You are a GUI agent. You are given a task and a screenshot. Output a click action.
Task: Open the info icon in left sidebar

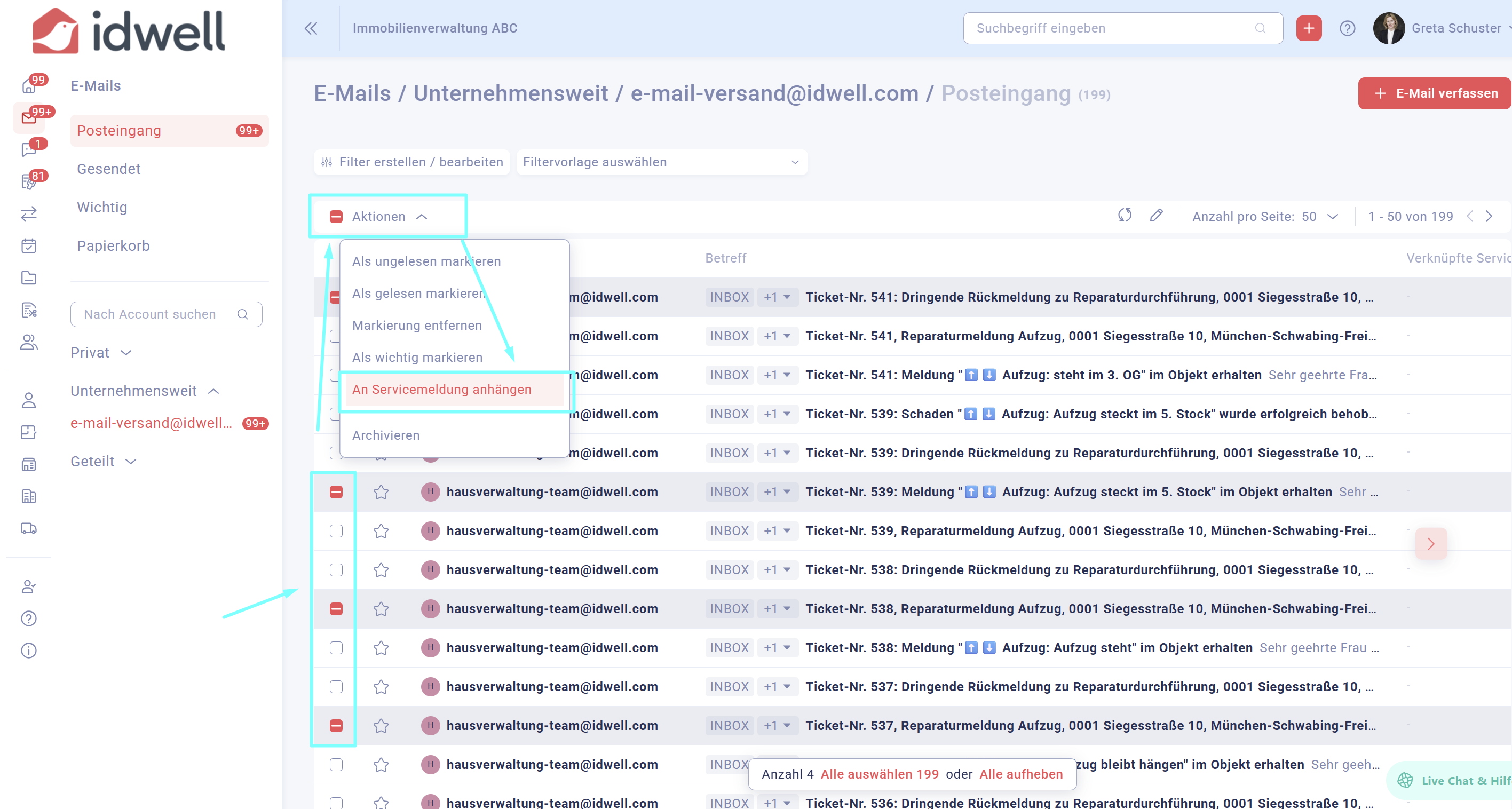tap(28, 651)
